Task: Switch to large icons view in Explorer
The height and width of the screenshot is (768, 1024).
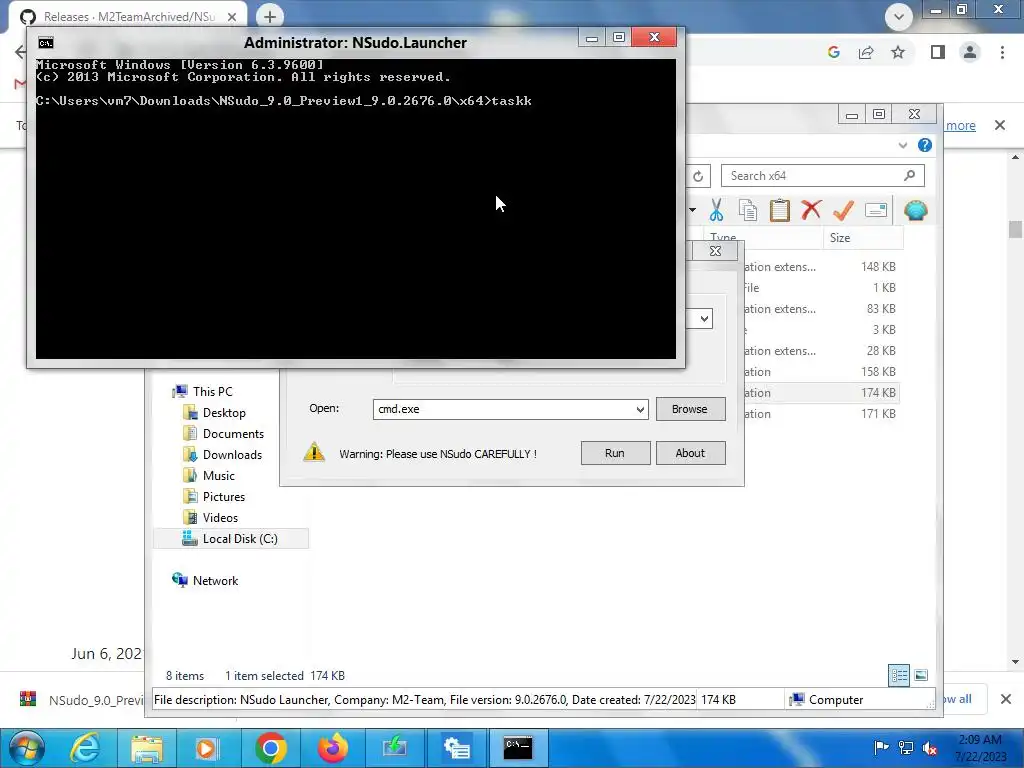Action: (x=921, y=675)
